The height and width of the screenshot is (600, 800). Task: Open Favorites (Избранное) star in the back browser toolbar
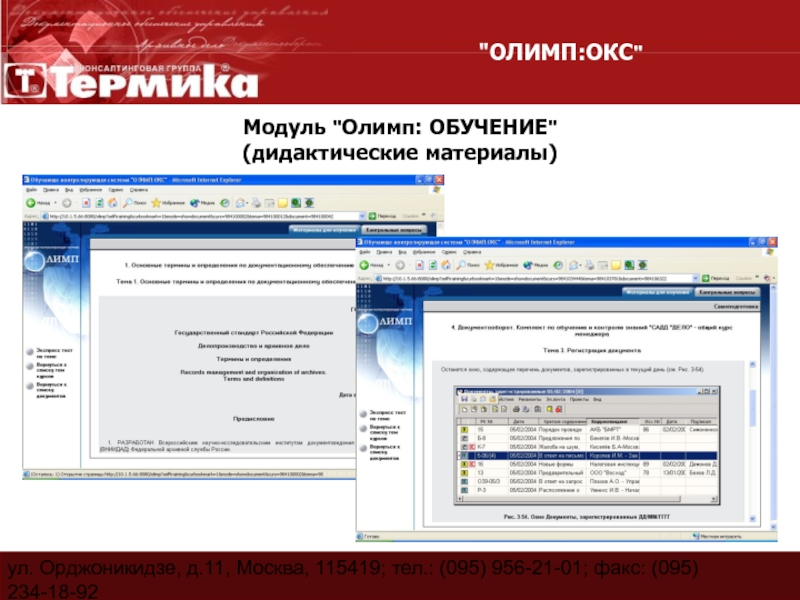(168, 203)
